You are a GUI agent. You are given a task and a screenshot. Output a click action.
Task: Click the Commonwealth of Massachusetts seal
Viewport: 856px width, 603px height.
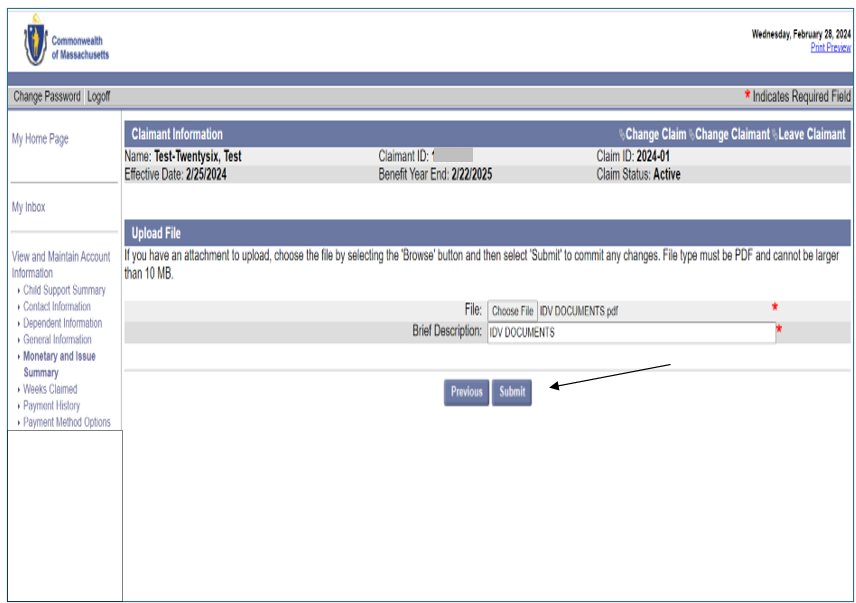[36, 43]
